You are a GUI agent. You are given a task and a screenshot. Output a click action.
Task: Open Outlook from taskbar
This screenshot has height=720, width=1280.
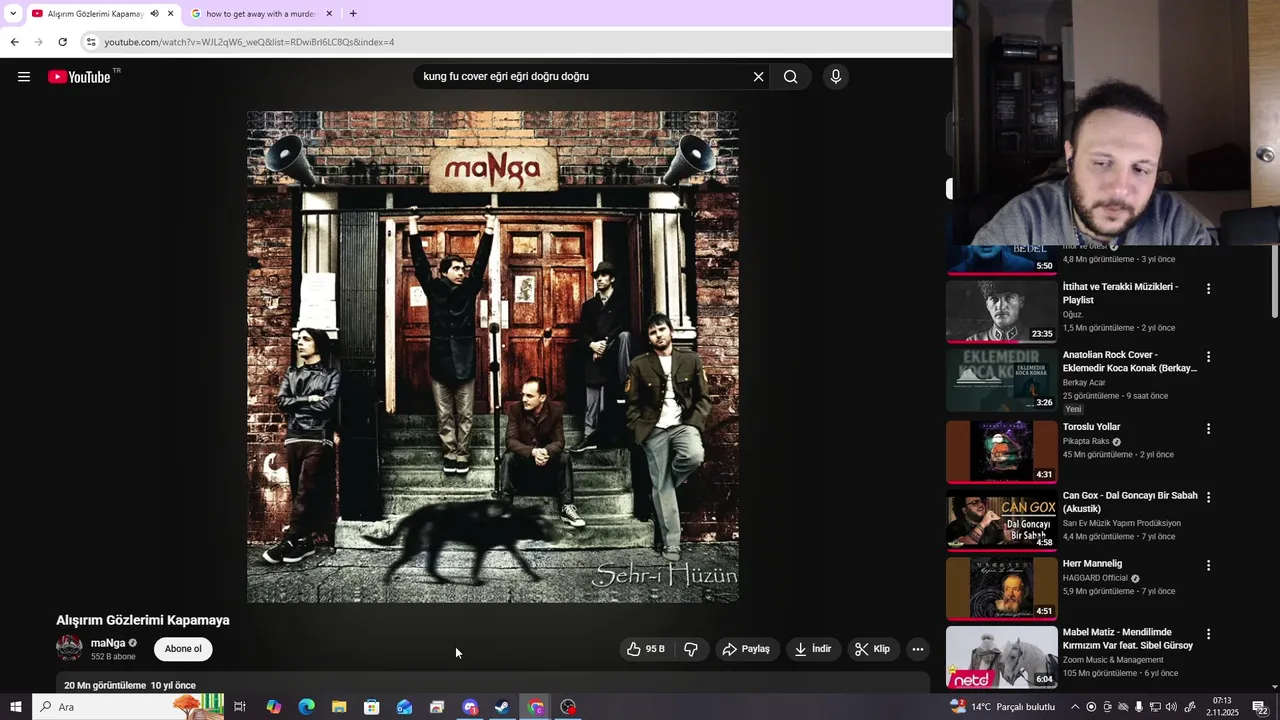(x=404, y=707)
